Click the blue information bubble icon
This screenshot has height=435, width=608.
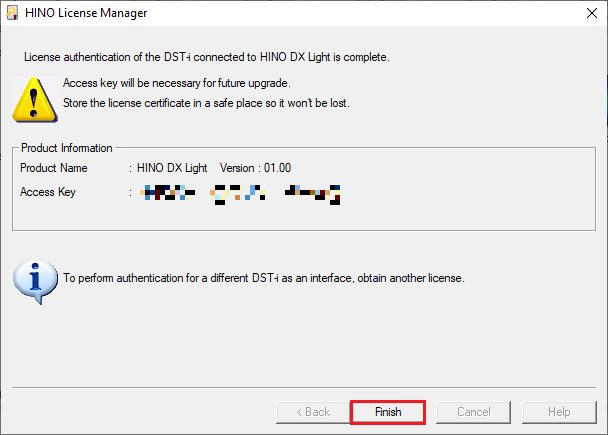tap(35, 281)
